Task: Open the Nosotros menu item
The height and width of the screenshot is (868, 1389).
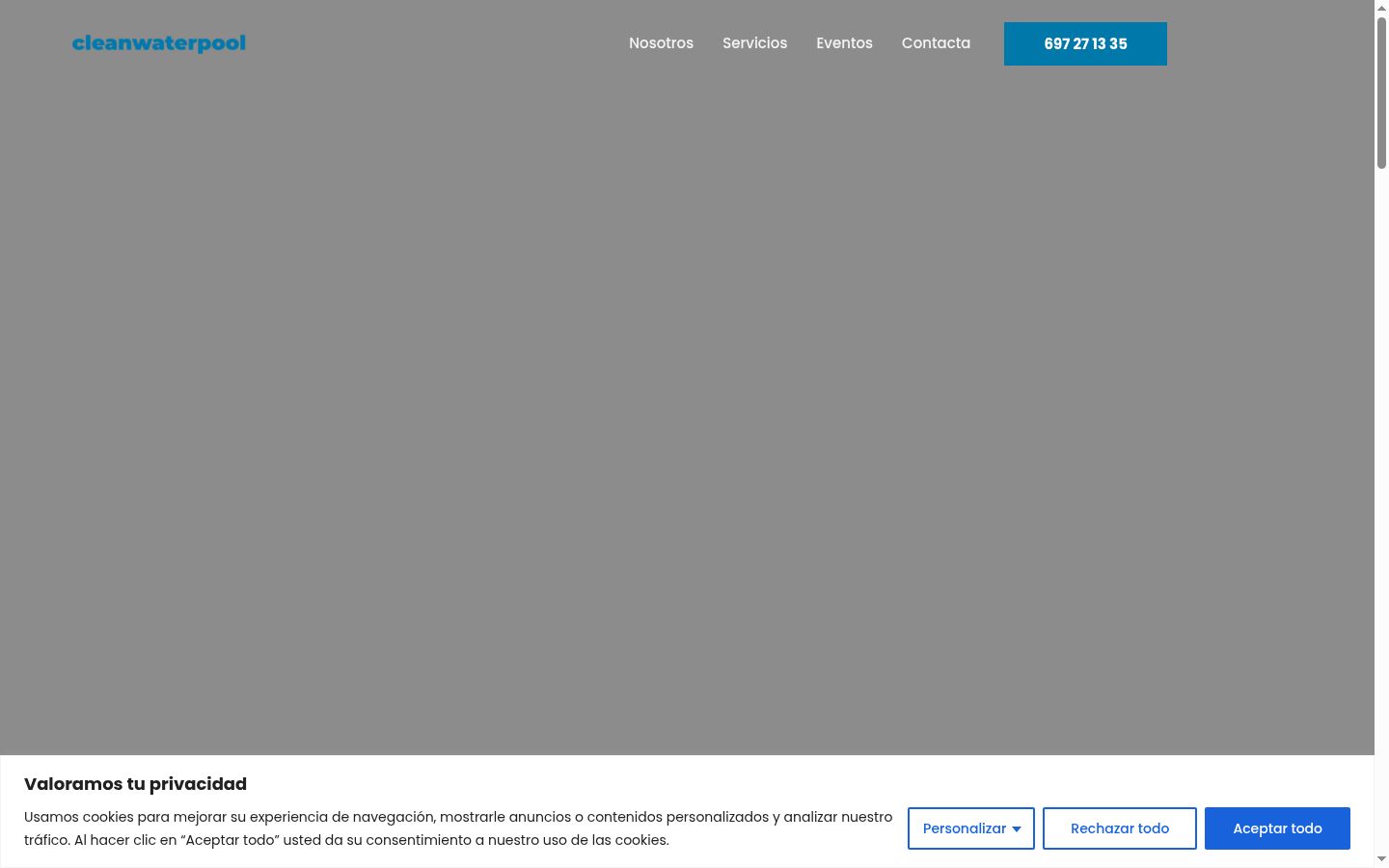Action: 661,43
